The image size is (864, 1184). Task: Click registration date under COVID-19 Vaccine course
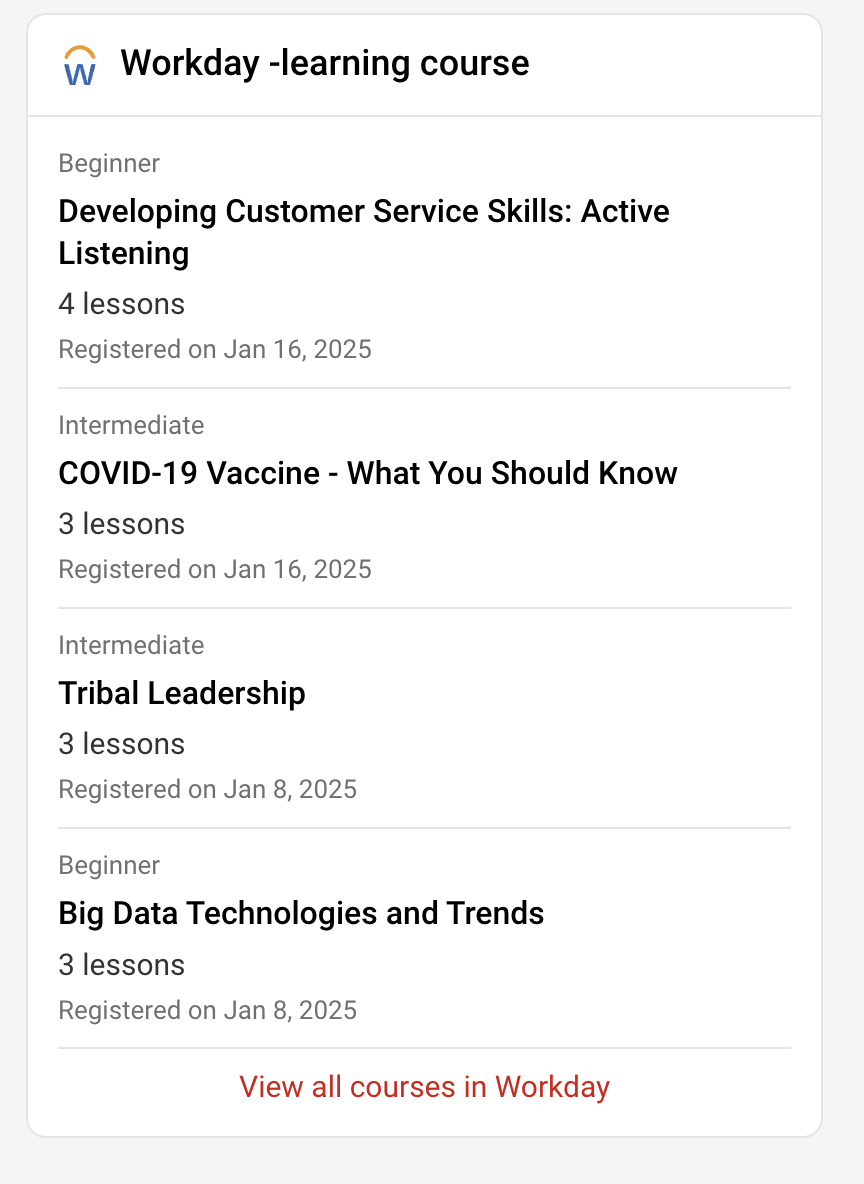point(215,569)
